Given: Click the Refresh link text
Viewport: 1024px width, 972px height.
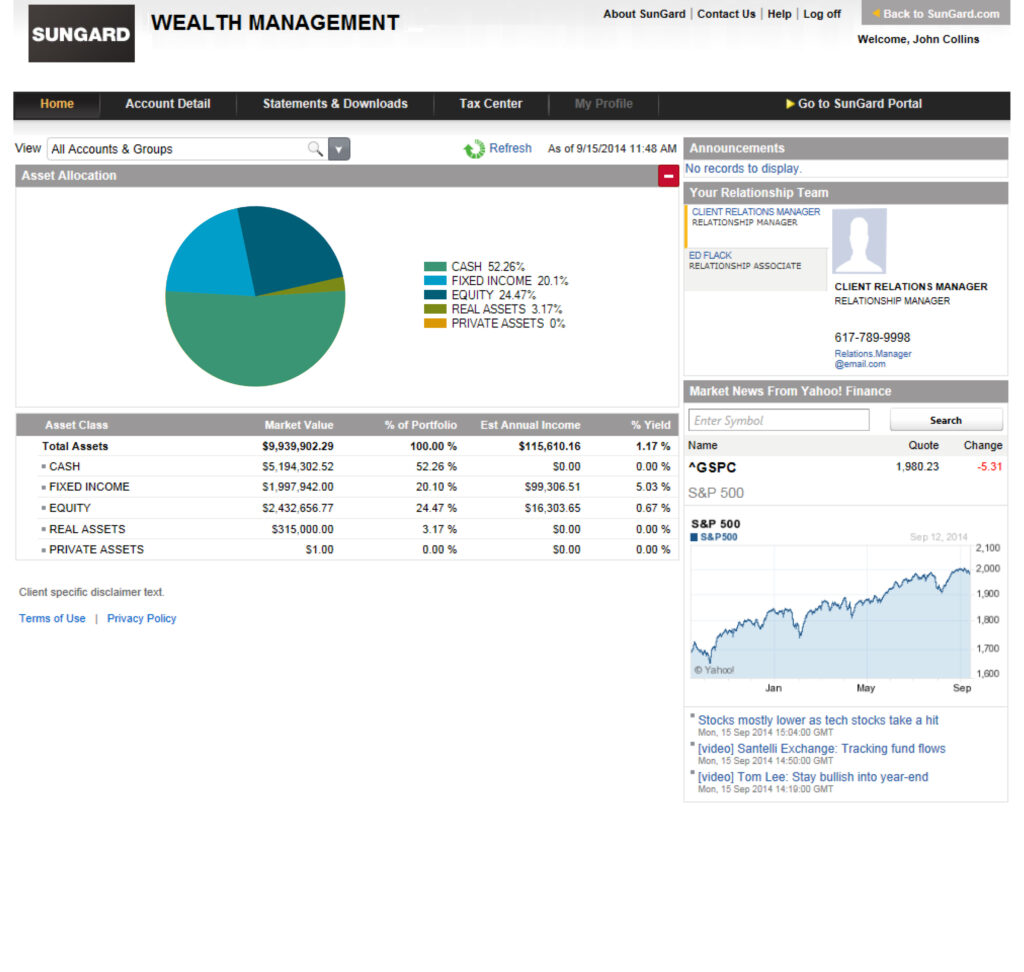Looking at the screenshot, I should point(510,148).
